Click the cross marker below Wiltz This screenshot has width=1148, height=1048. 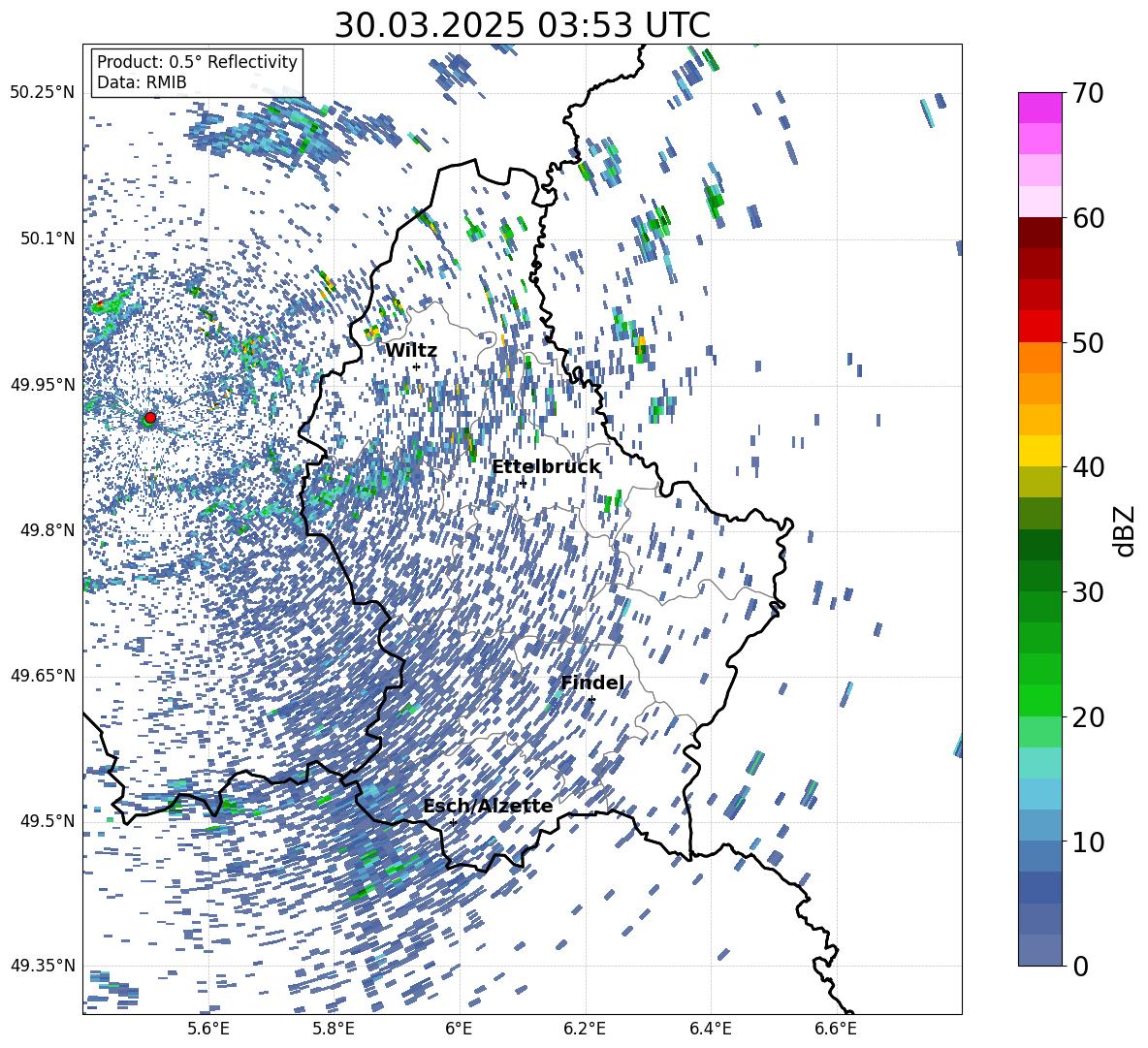click(417, 366)
